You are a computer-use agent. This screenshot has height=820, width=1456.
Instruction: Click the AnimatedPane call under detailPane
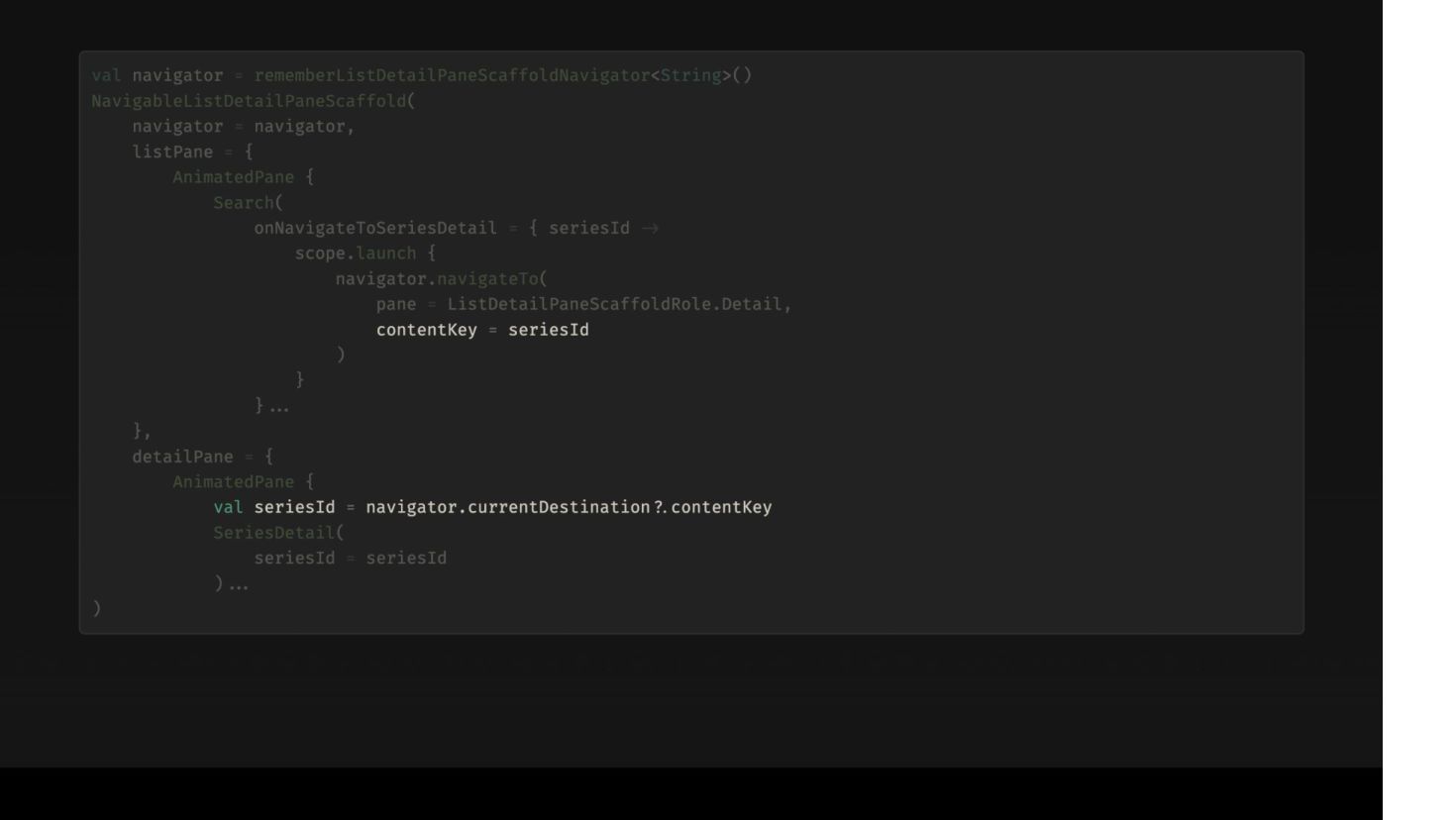click(x=234, y=481)
